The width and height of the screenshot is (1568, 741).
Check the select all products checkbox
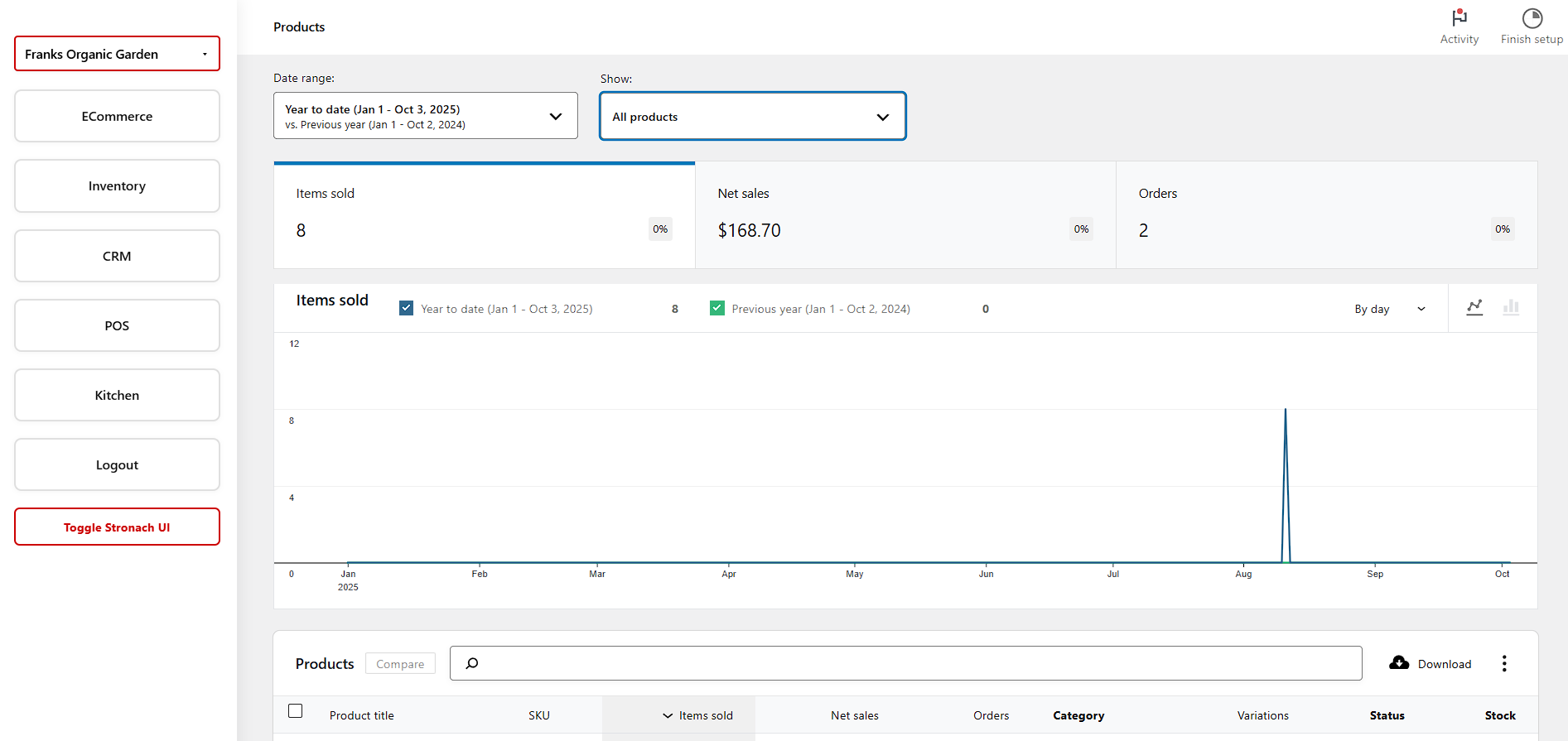tap(296, 711)
